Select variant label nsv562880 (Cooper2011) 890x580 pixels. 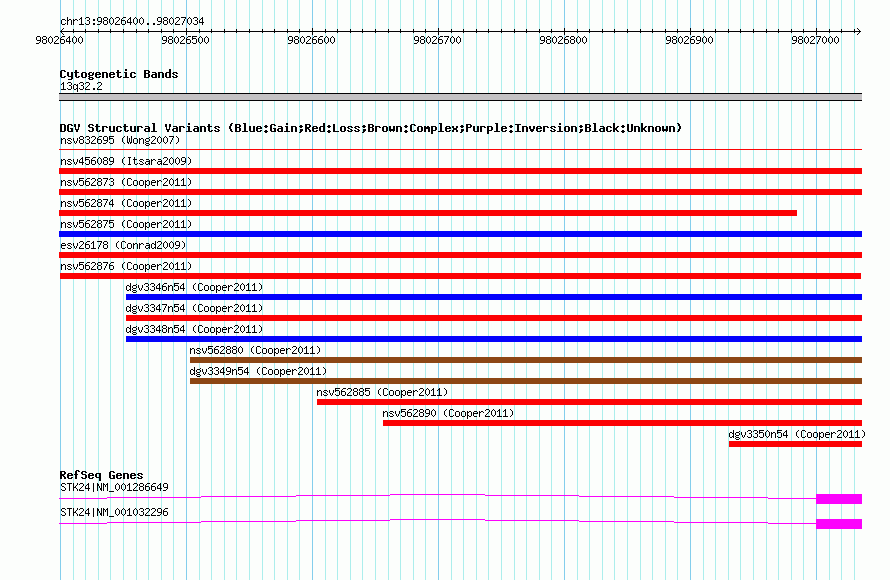255,350
